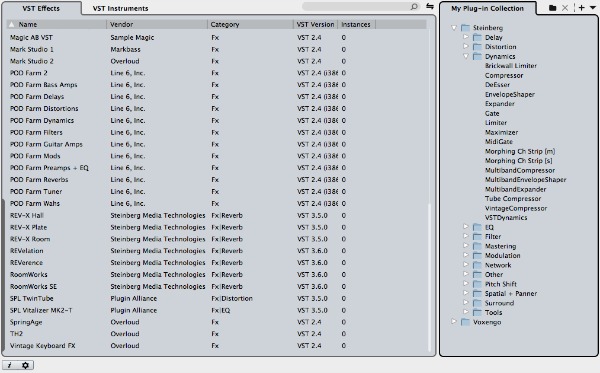Select POD Farm 2 row

(x=216, y=73)
